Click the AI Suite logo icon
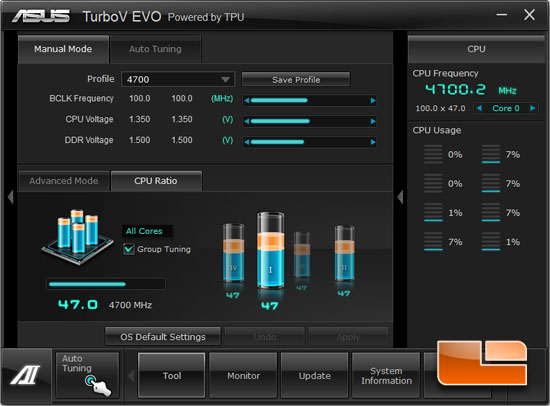The height and width of the screenshot is (406, 550). pyautogui.click(x=26, y=375)
